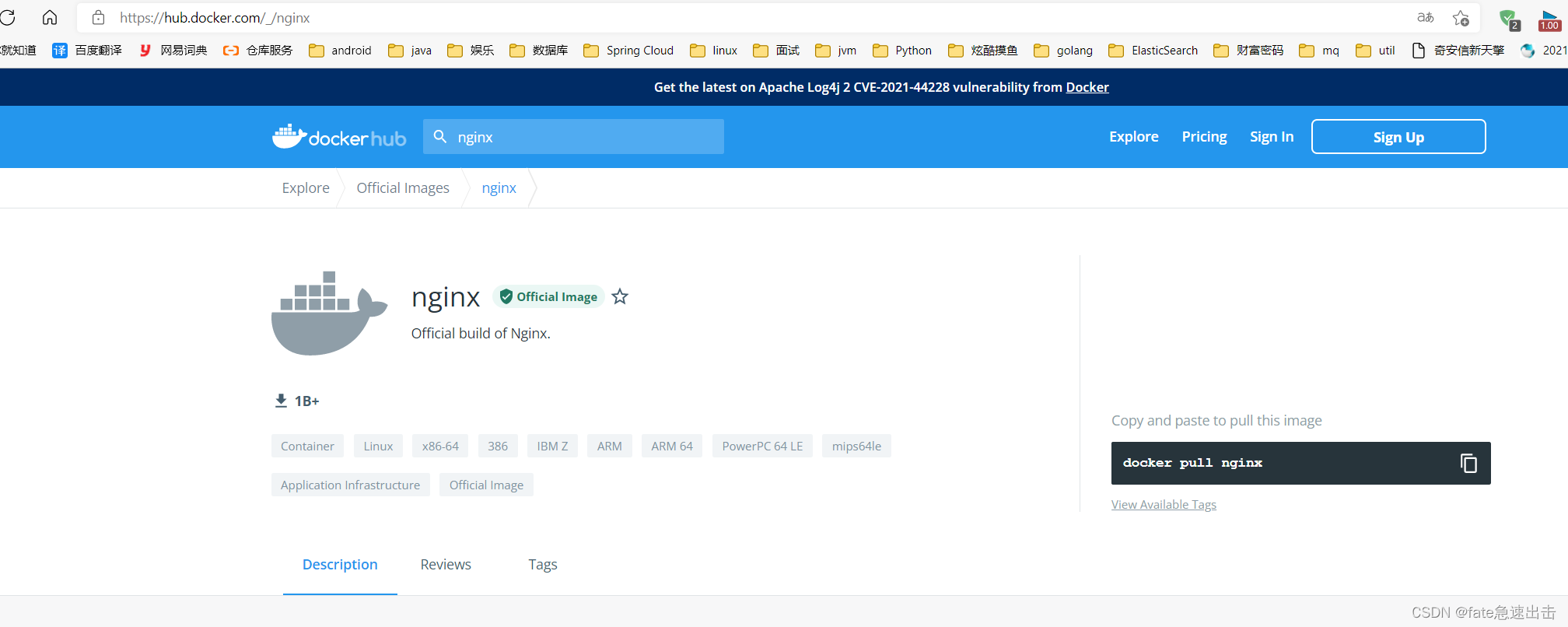Open the 奇安信新天擎 bookmark

click(x=1458, y=51)
